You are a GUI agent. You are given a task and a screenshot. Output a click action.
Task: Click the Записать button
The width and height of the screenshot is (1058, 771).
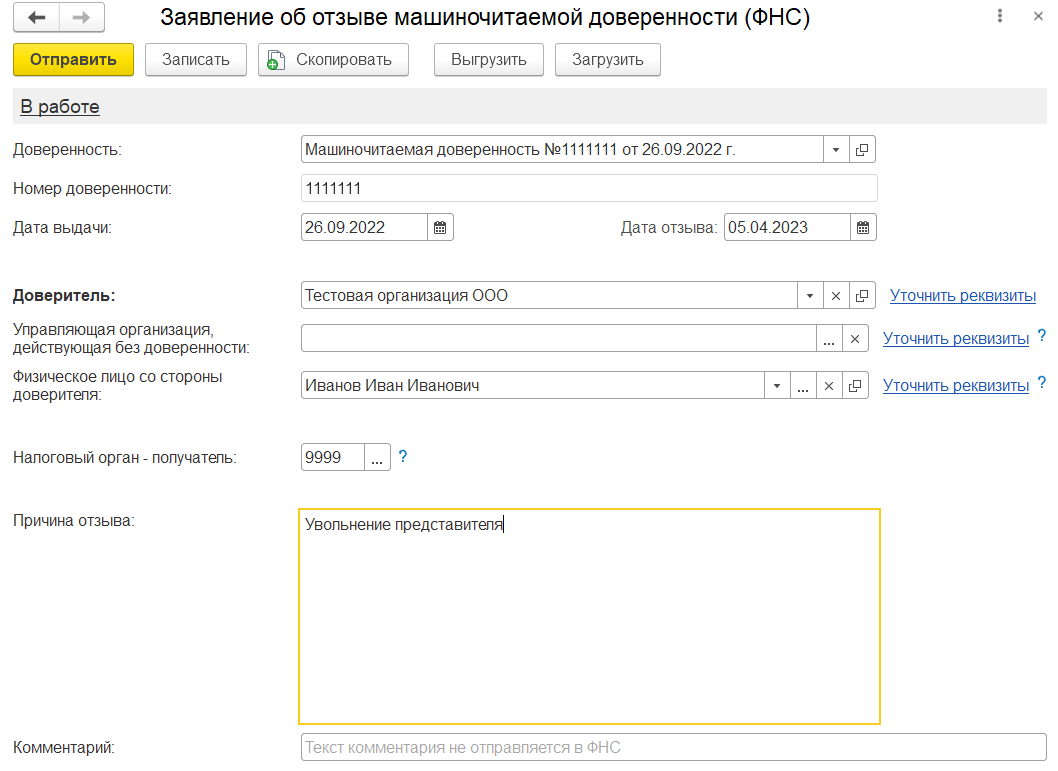(x=196, y=59)
